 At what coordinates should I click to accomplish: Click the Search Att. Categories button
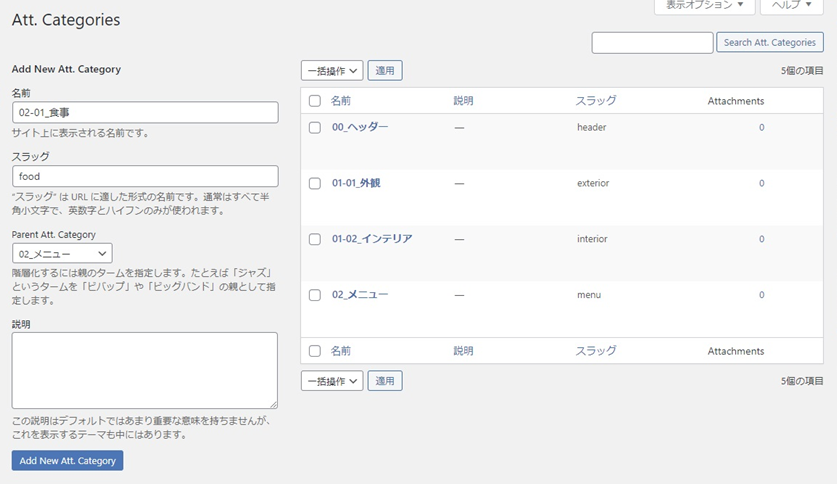point(770,43)
